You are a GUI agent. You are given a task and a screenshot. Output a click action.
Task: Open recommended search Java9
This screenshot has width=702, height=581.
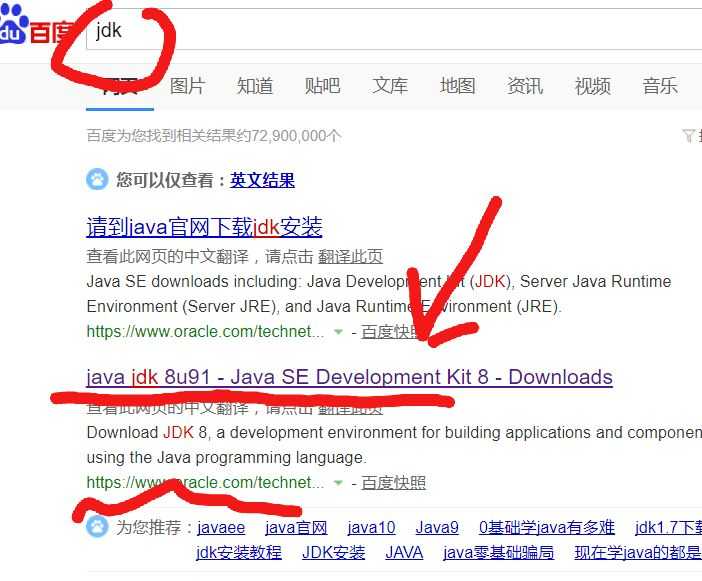(437, 527)
